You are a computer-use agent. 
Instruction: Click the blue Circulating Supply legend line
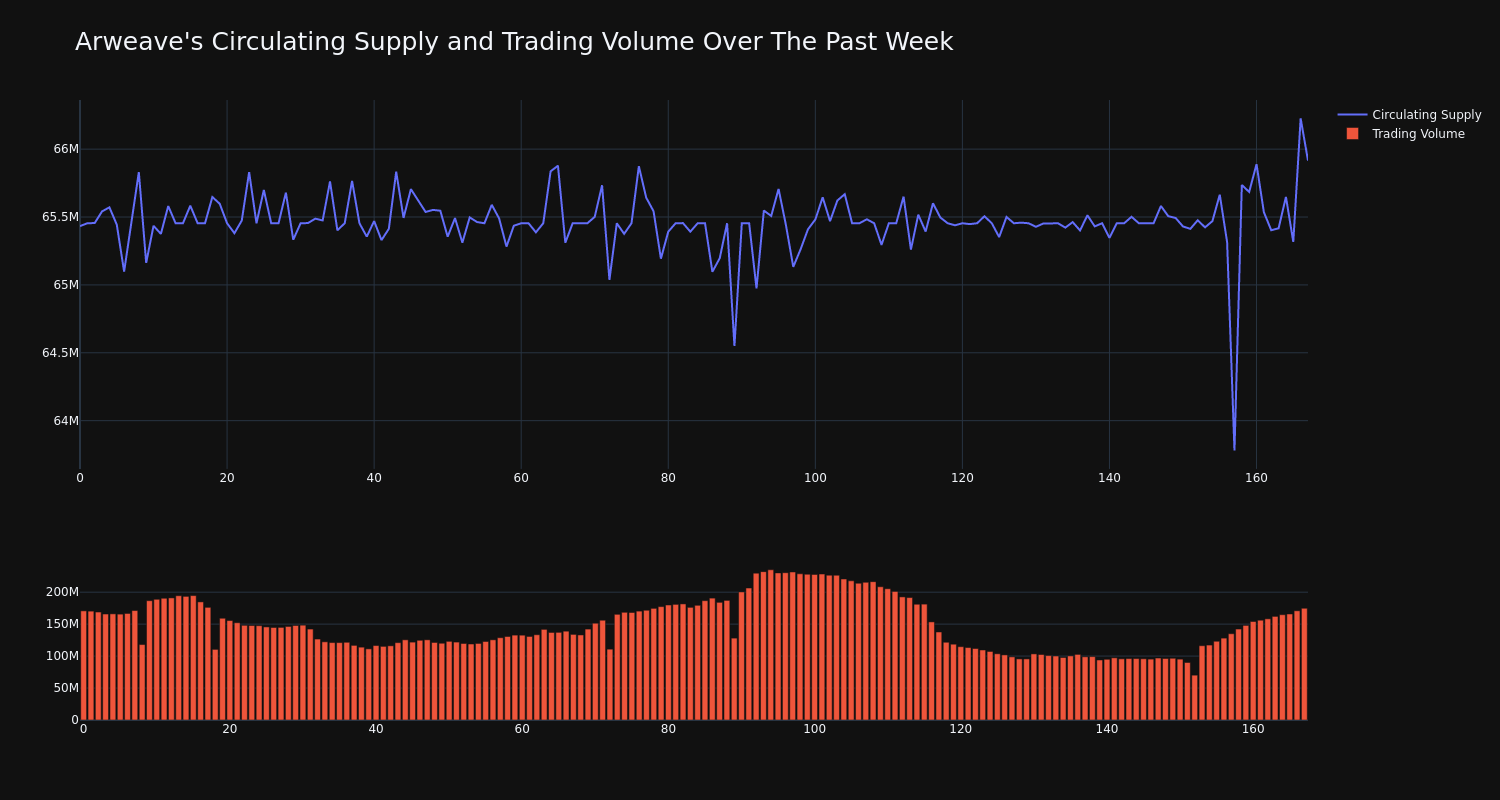(x=1352, y=115)
